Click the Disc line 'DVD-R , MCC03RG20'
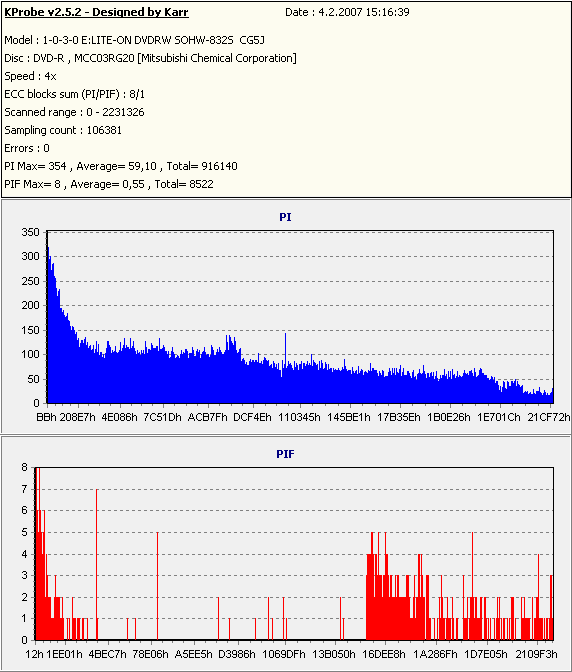Viewport: 572px width, 672px height. 84,58
